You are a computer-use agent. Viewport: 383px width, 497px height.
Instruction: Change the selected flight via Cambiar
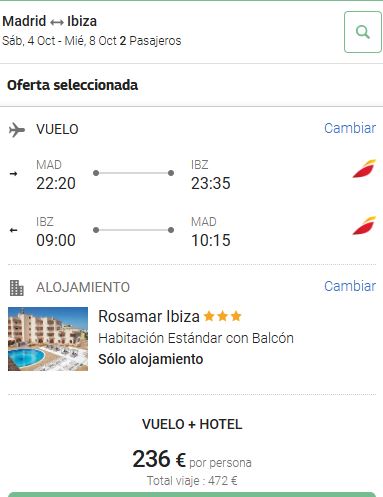coord(350,128)
